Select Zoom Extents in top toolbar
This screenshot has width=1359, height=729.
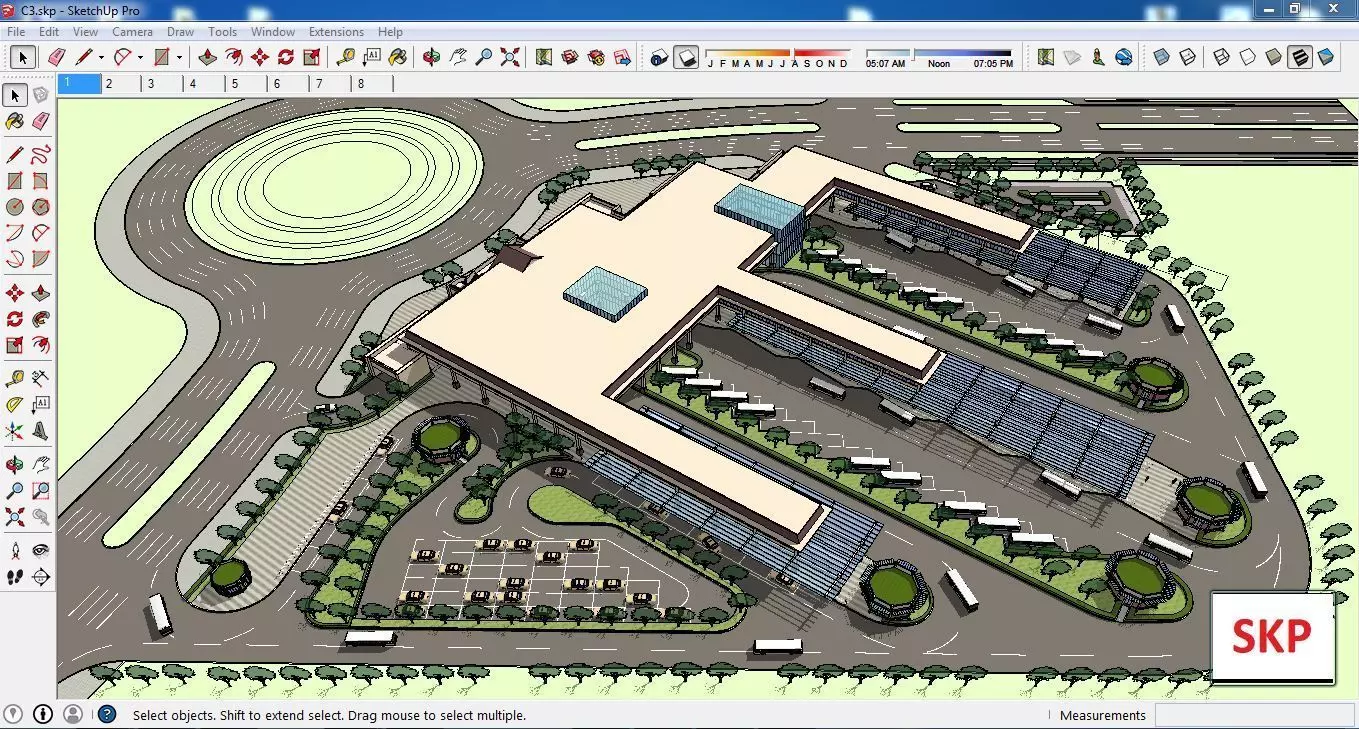pos(511,57)
